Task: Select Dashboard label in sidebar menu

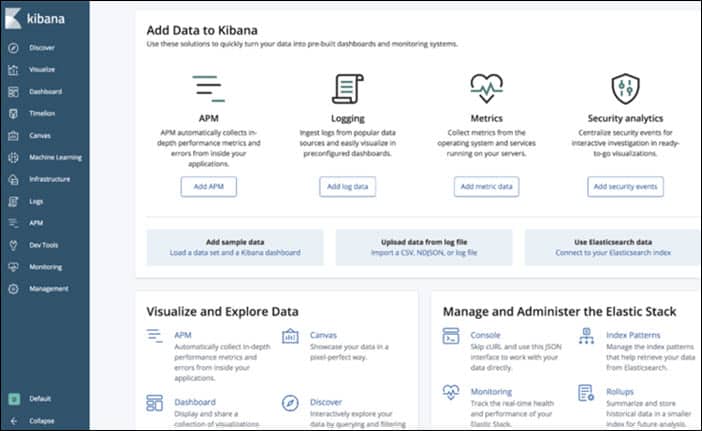Action: point(46,92)
